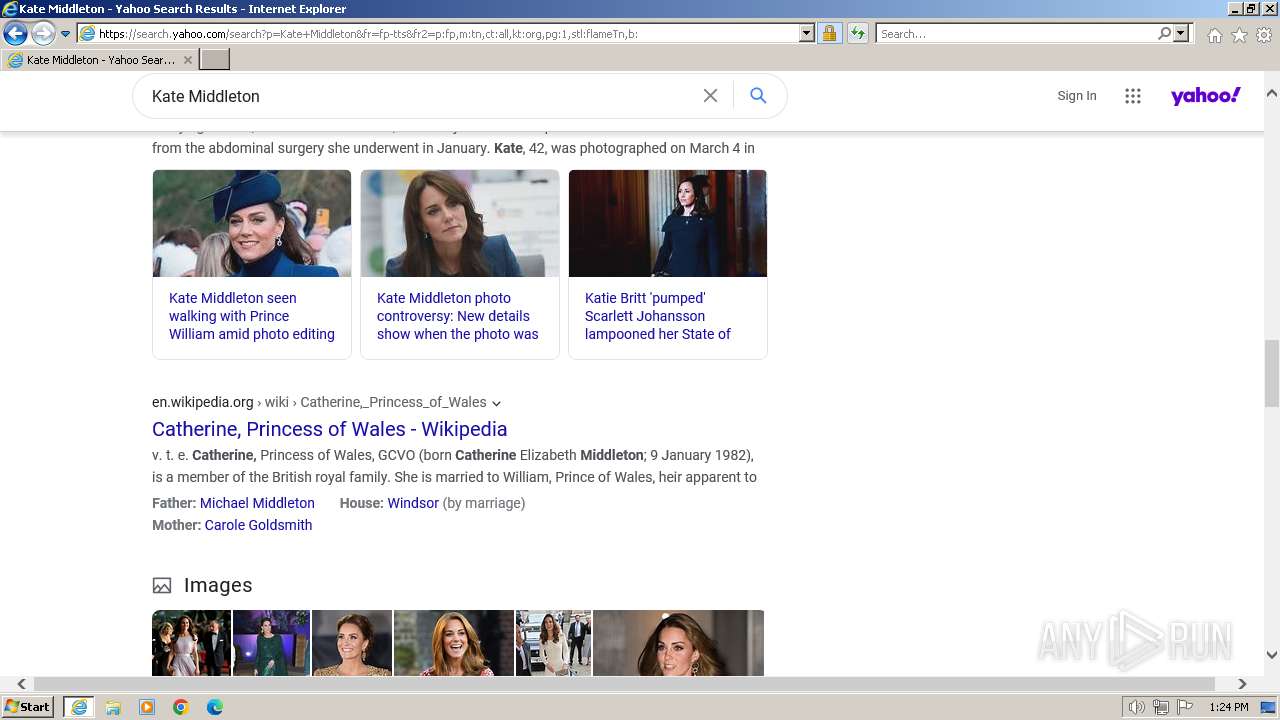Click the IE search magnifier icon
1280x720 pixels.
(1164, 33)
